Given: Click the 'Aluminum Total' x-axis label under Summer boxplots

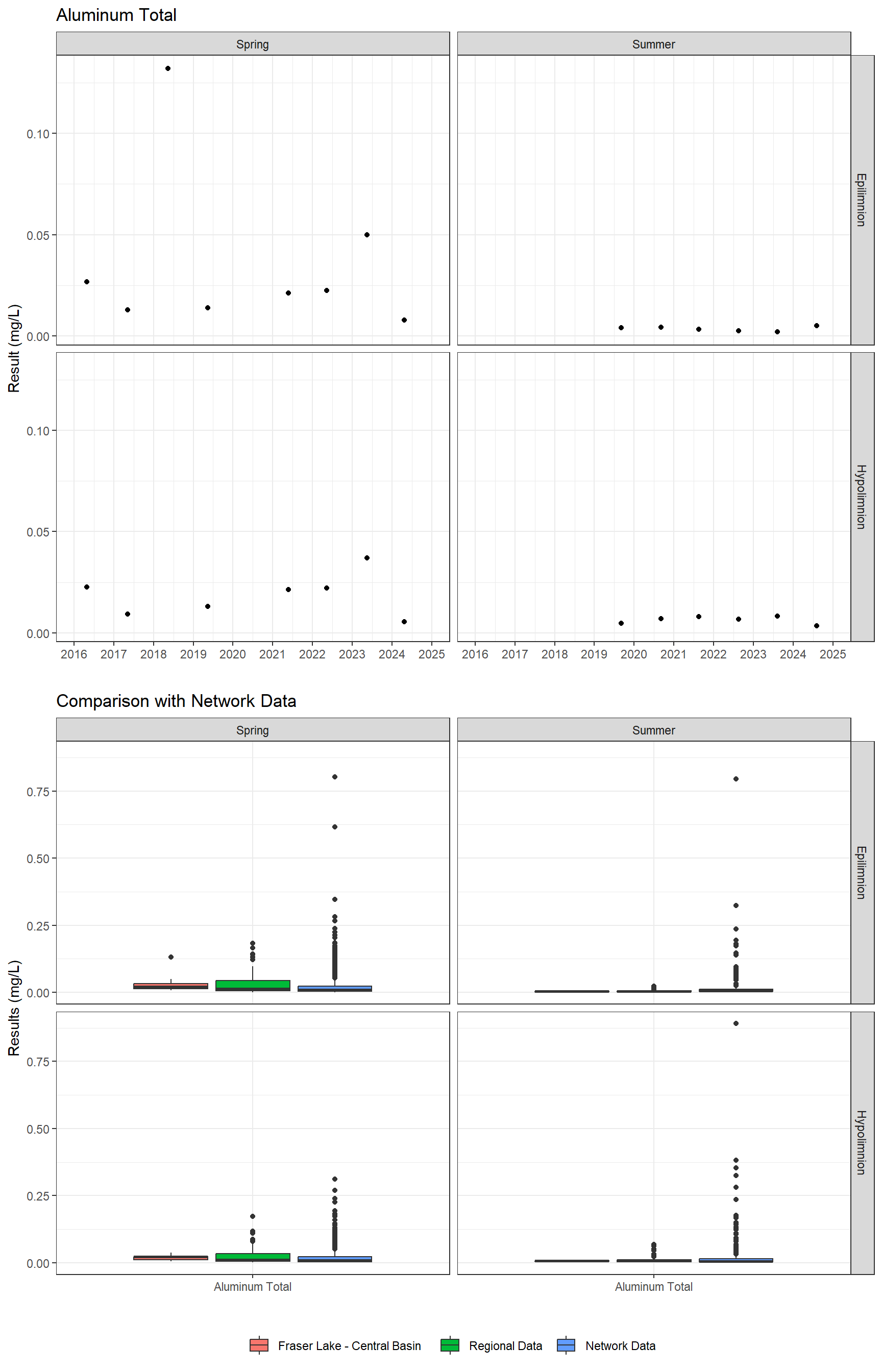Looking at the screenshot, I should (653, 1287).
